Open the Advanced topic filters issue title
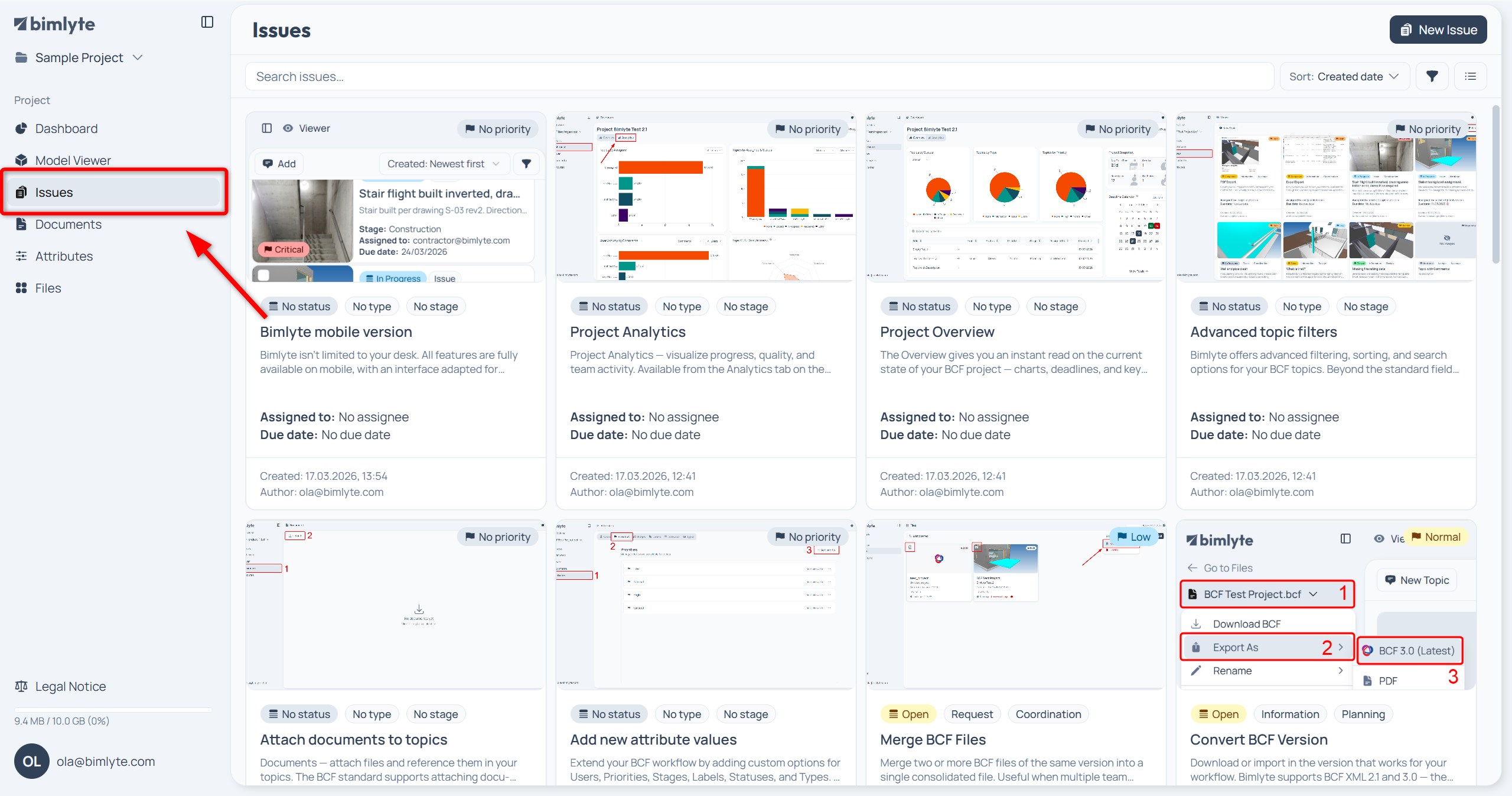 [x=1263, y=332]
